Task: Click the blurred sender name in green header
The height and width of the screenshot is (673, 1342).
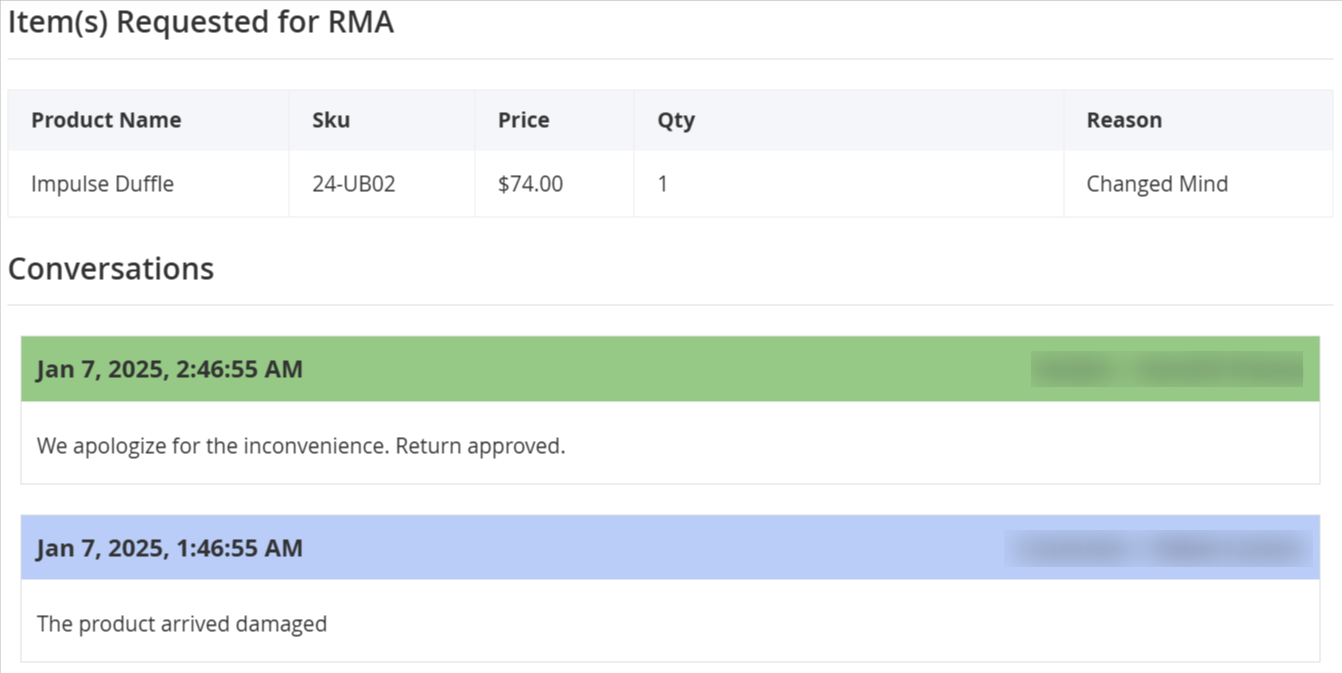Action: click(1167, 369)
